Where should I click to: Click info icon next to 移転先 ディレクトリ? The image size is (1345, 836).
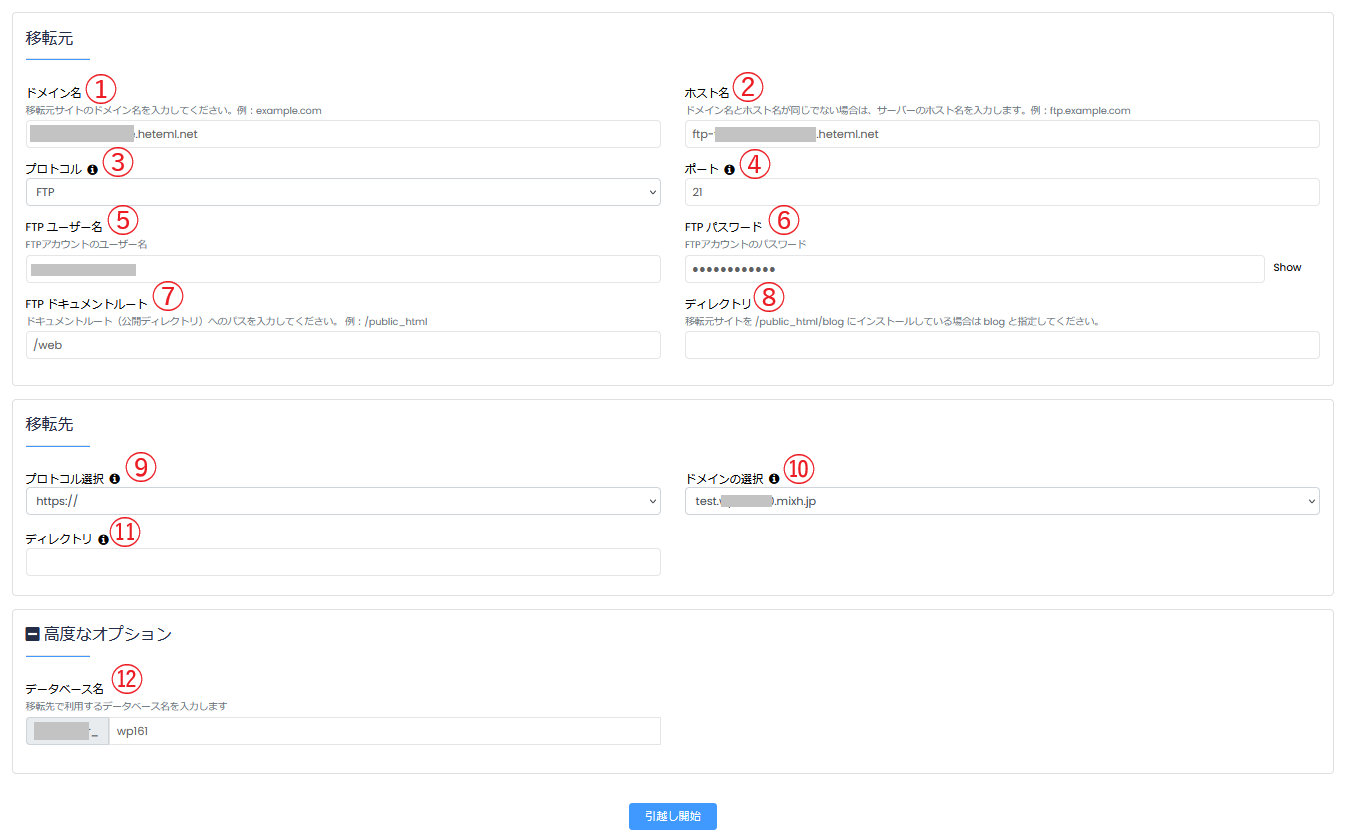tap(103, 540)
